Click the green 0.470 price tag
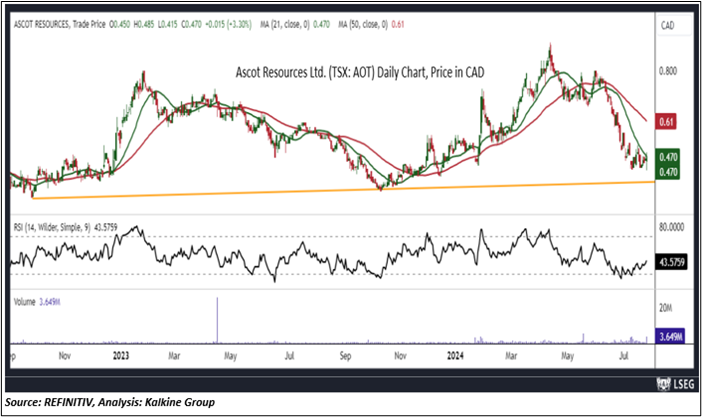The width and height of the screenshot is (702, 417). (668, 157)
